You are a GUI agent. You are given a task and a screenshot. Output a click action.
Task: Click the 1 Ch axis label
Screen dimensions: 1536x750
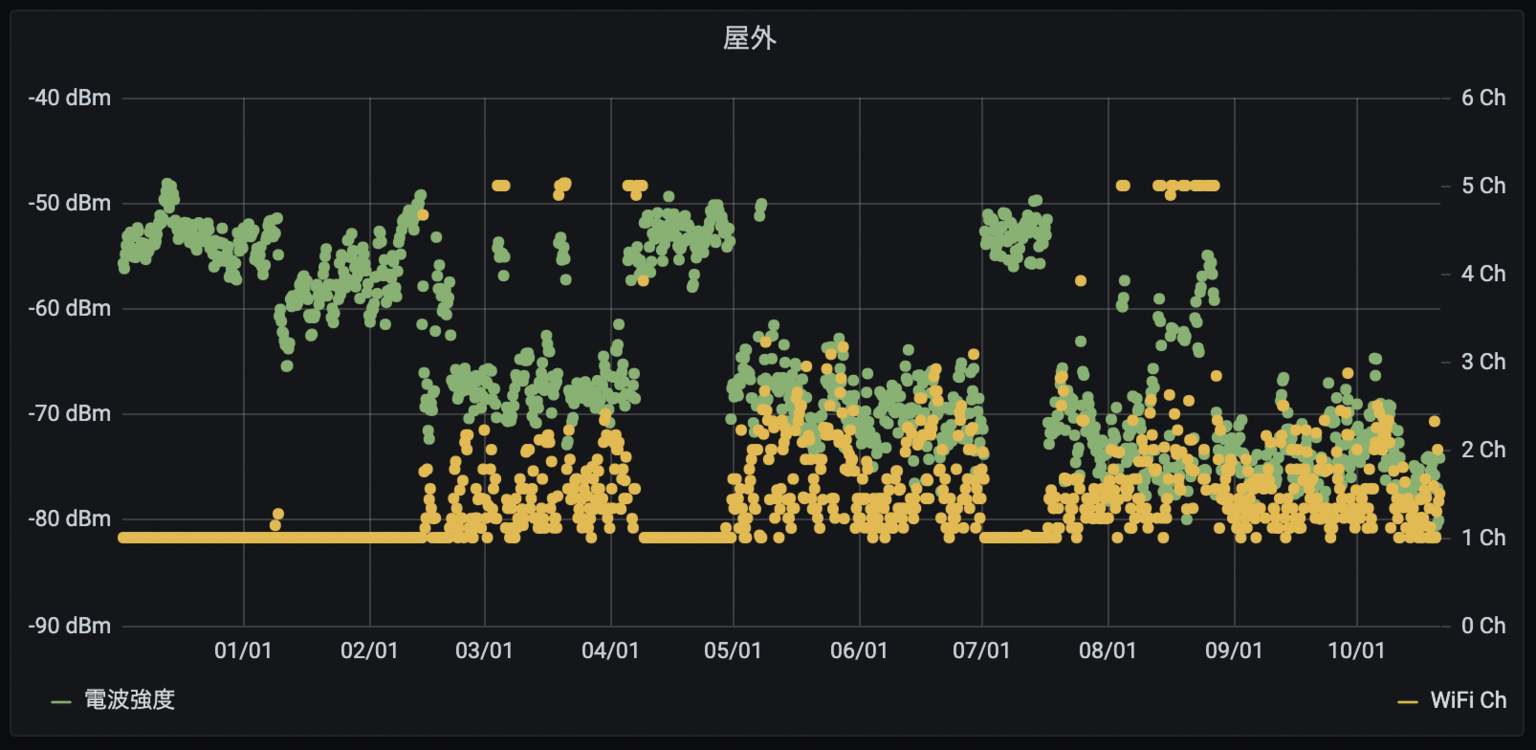coord(1483,538)
